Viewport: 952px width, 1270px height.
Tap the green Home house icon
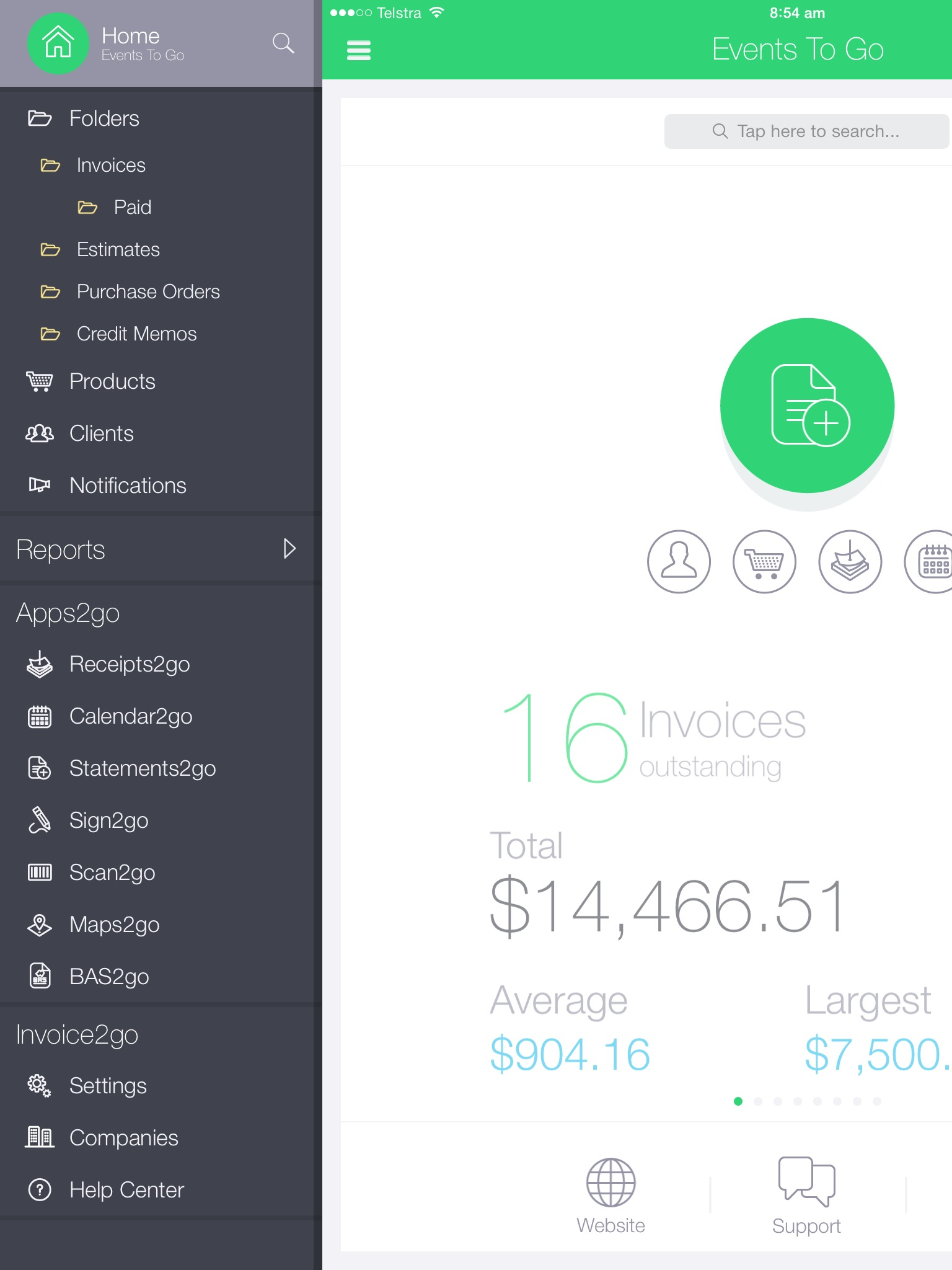click(x=58, y=43)
